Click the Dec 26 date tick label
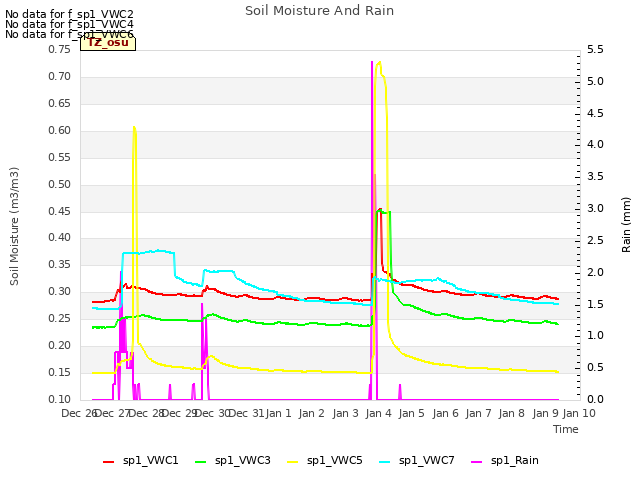Viewport: 640px width, 480px height. click(x=79, y=413)
